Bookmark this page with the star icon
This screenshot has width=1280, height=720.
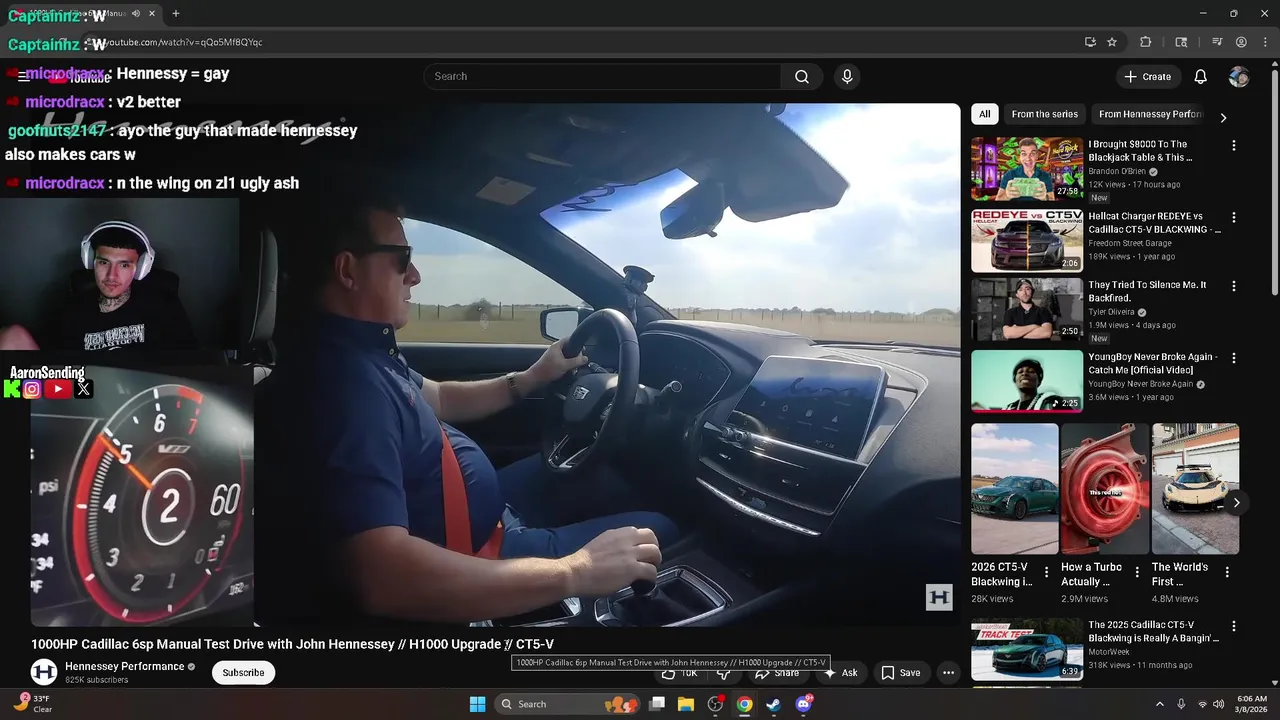tap(1112, 42)
